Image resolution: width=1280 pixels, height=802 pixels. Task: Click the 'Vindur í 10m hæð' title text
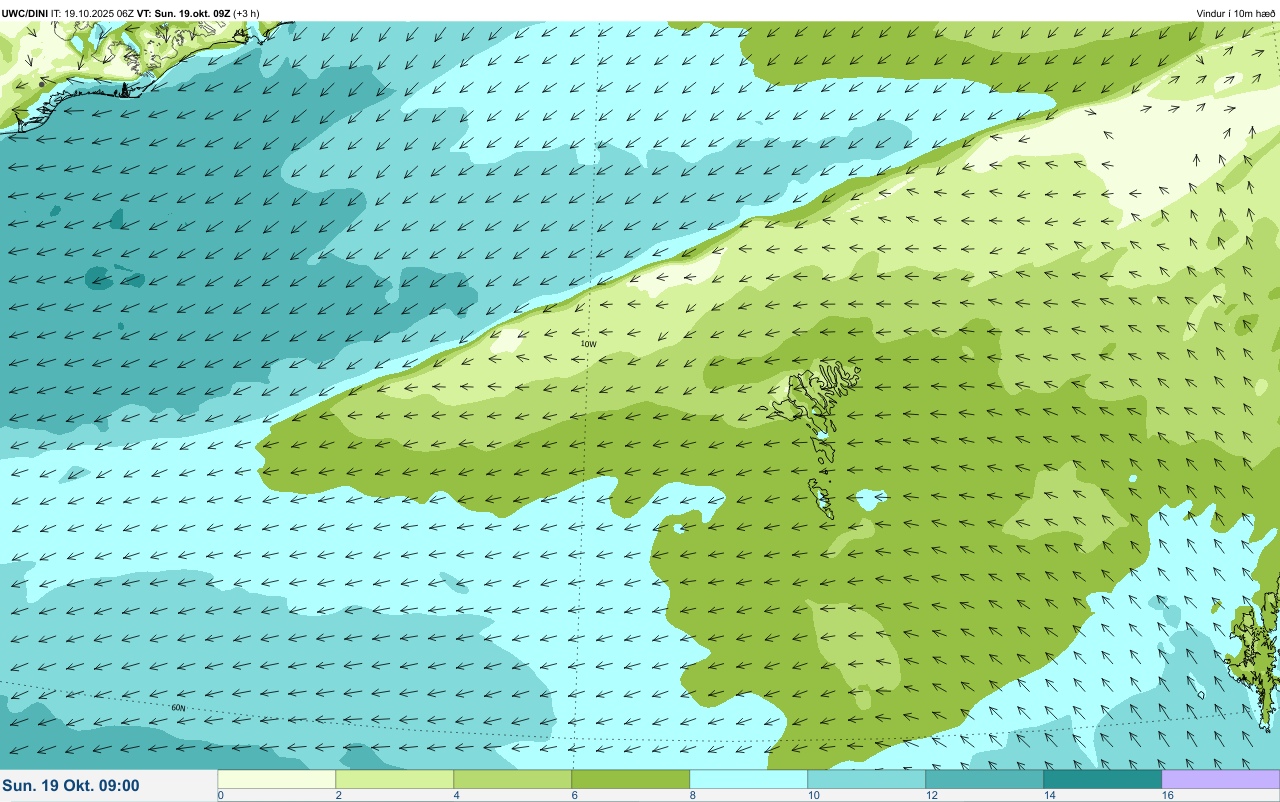coord(1236,13)
